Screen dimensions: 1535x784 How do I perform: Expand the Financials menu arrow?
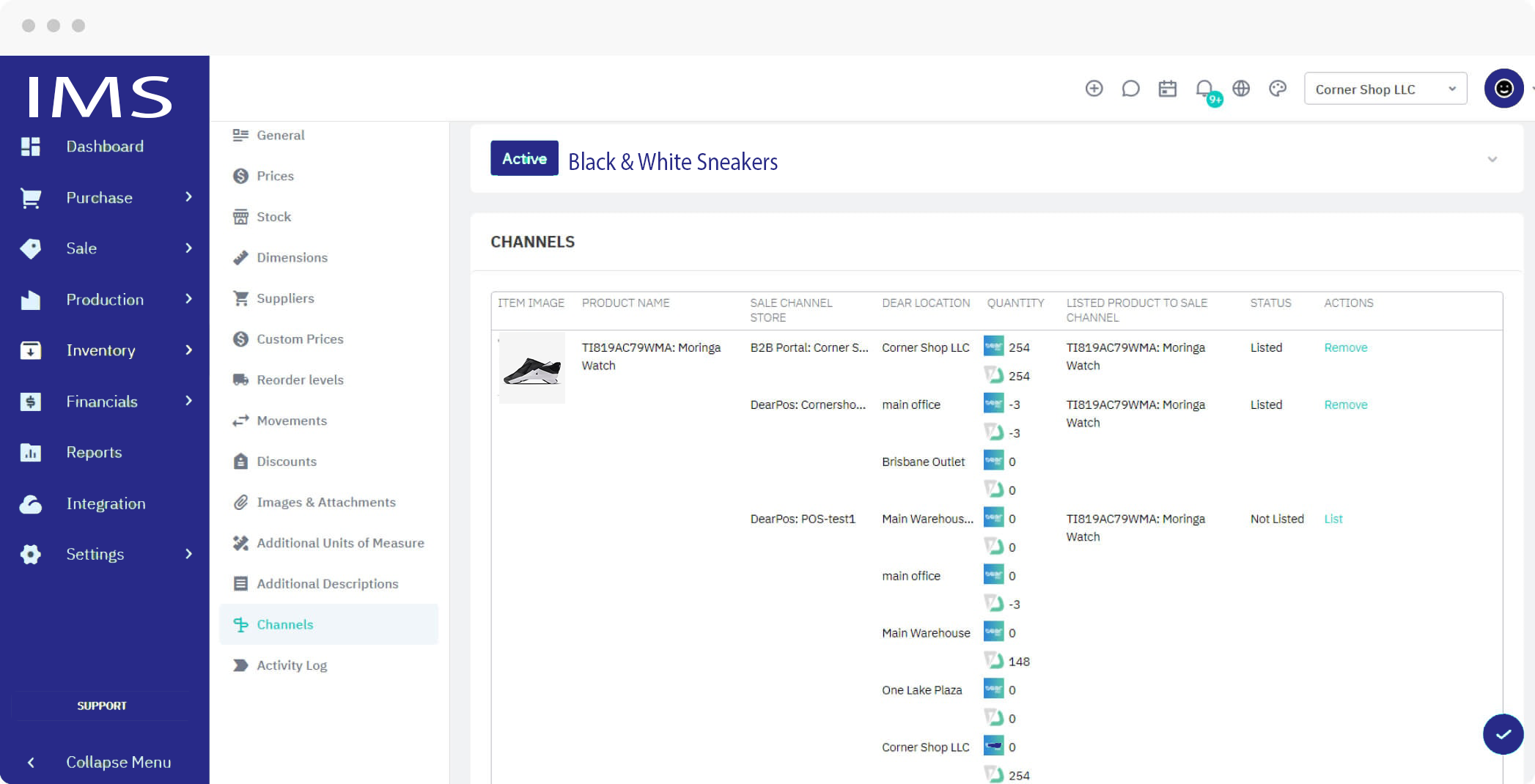click(188, 401)
